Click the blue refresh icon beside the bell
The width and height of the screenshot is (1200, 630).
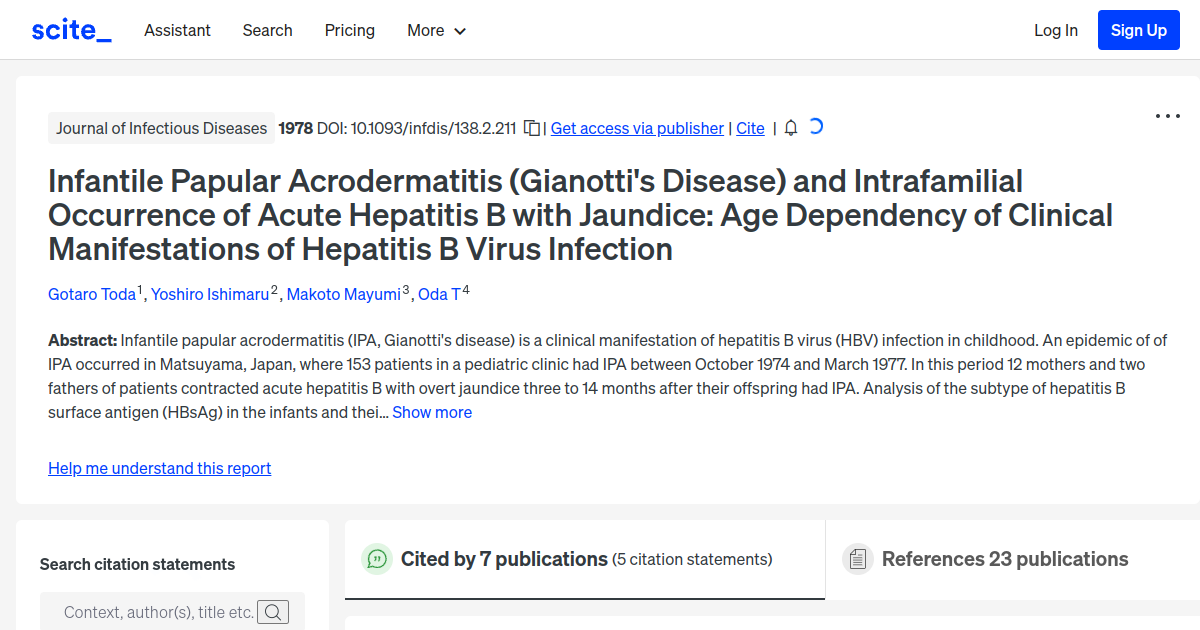point(816,128)
